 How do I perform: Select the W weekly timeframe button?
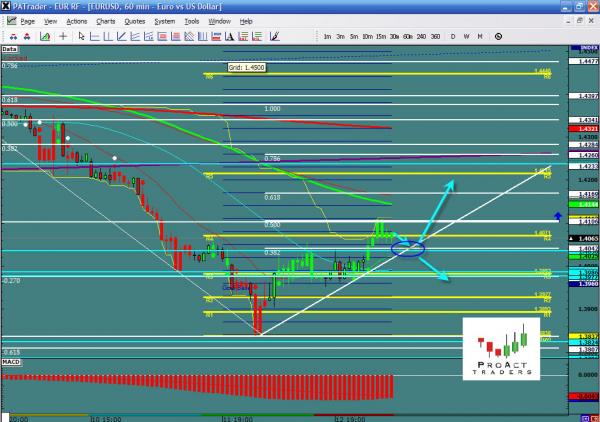coord(465,36)
